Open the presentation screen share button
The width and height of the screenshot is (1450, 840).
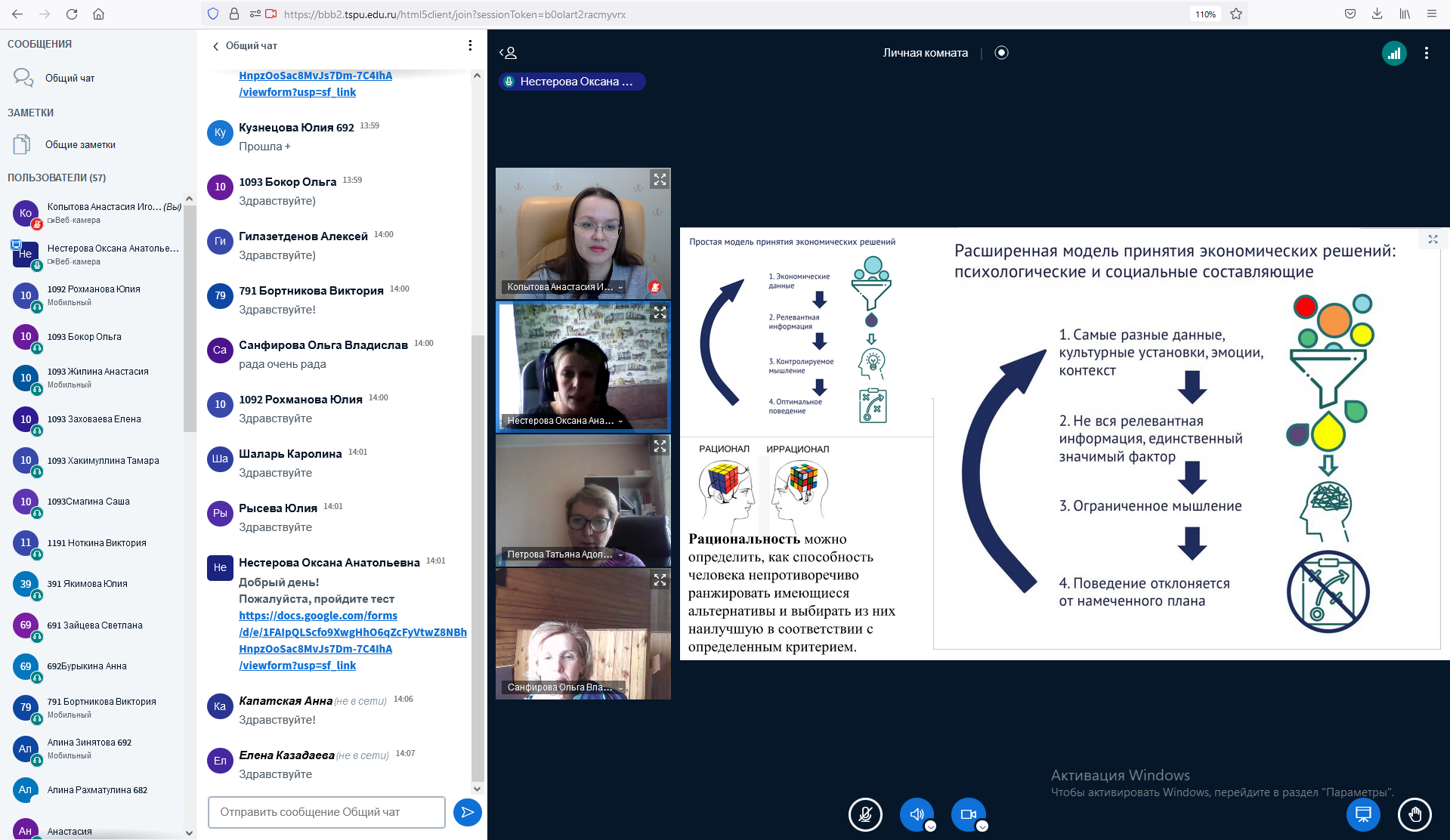click(x=1363, y=814)
